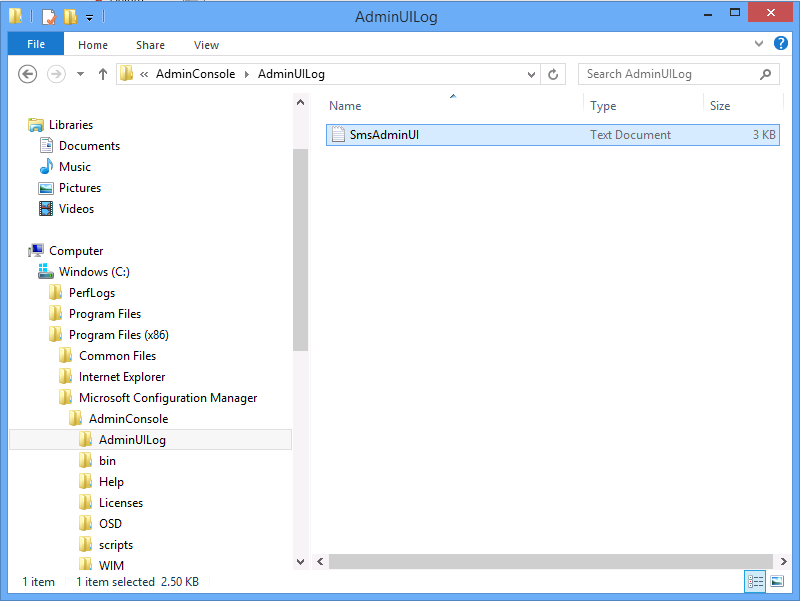Select the Windows (C:) drive
The image size is (800, 601).
coord(94,272)
